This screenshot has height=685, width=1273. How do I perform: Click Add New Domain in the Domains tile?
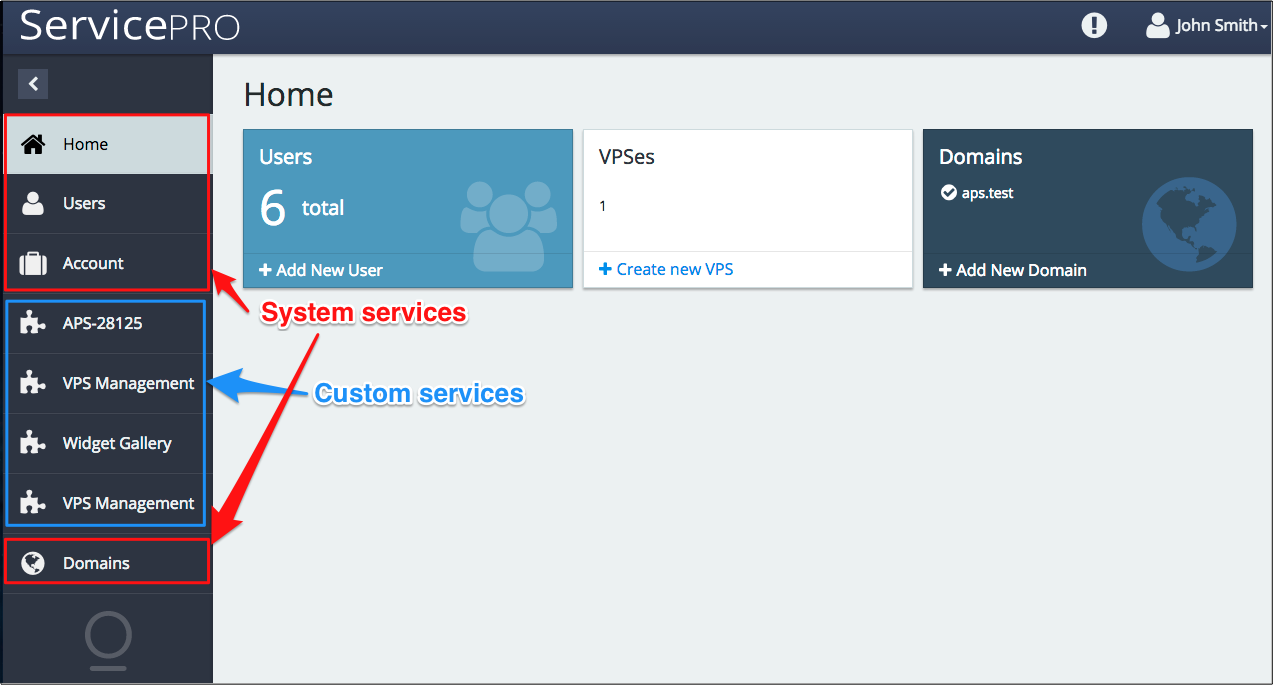click(1012, 270)
